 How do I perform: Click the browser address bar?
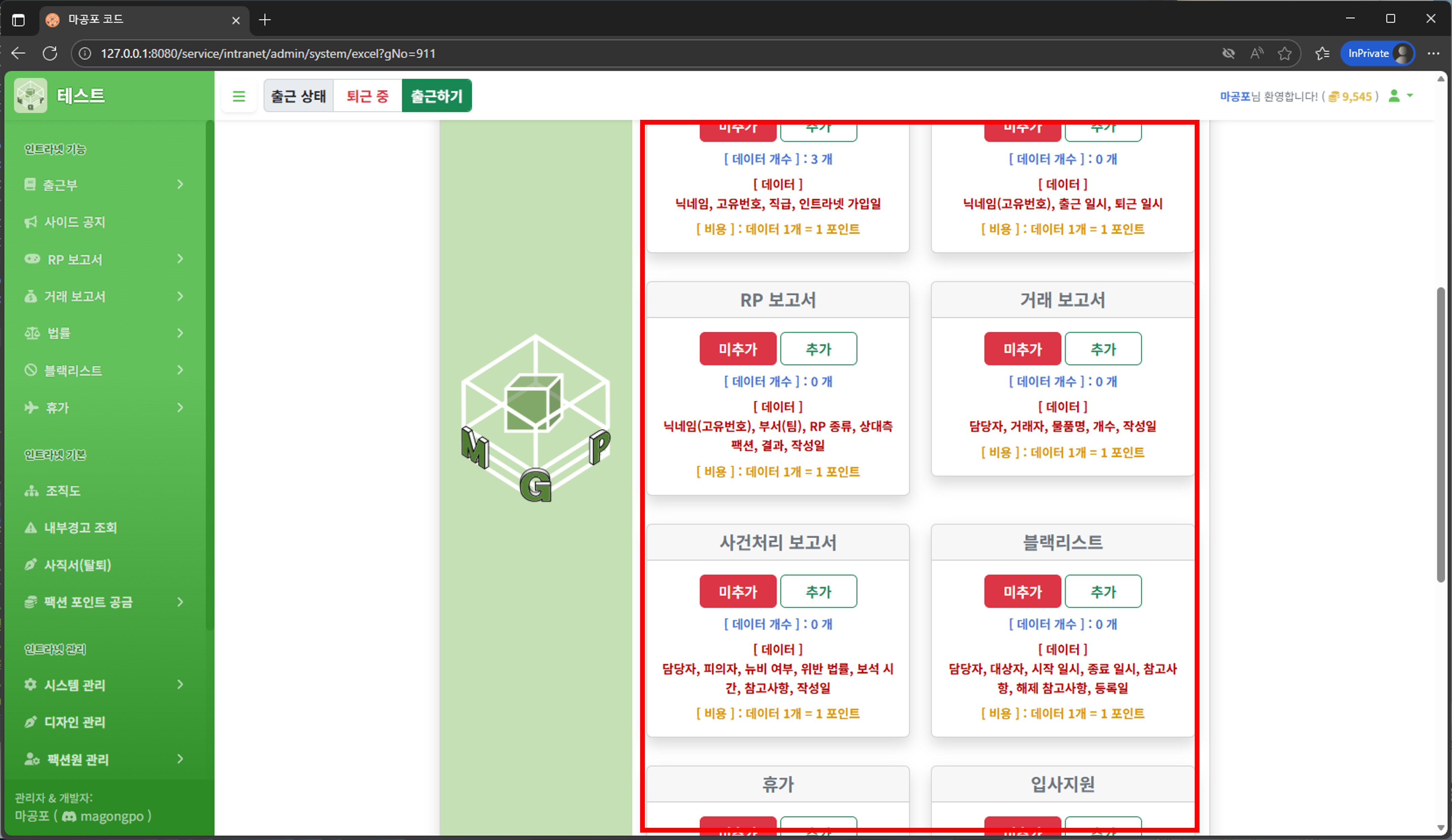(403, 53)
